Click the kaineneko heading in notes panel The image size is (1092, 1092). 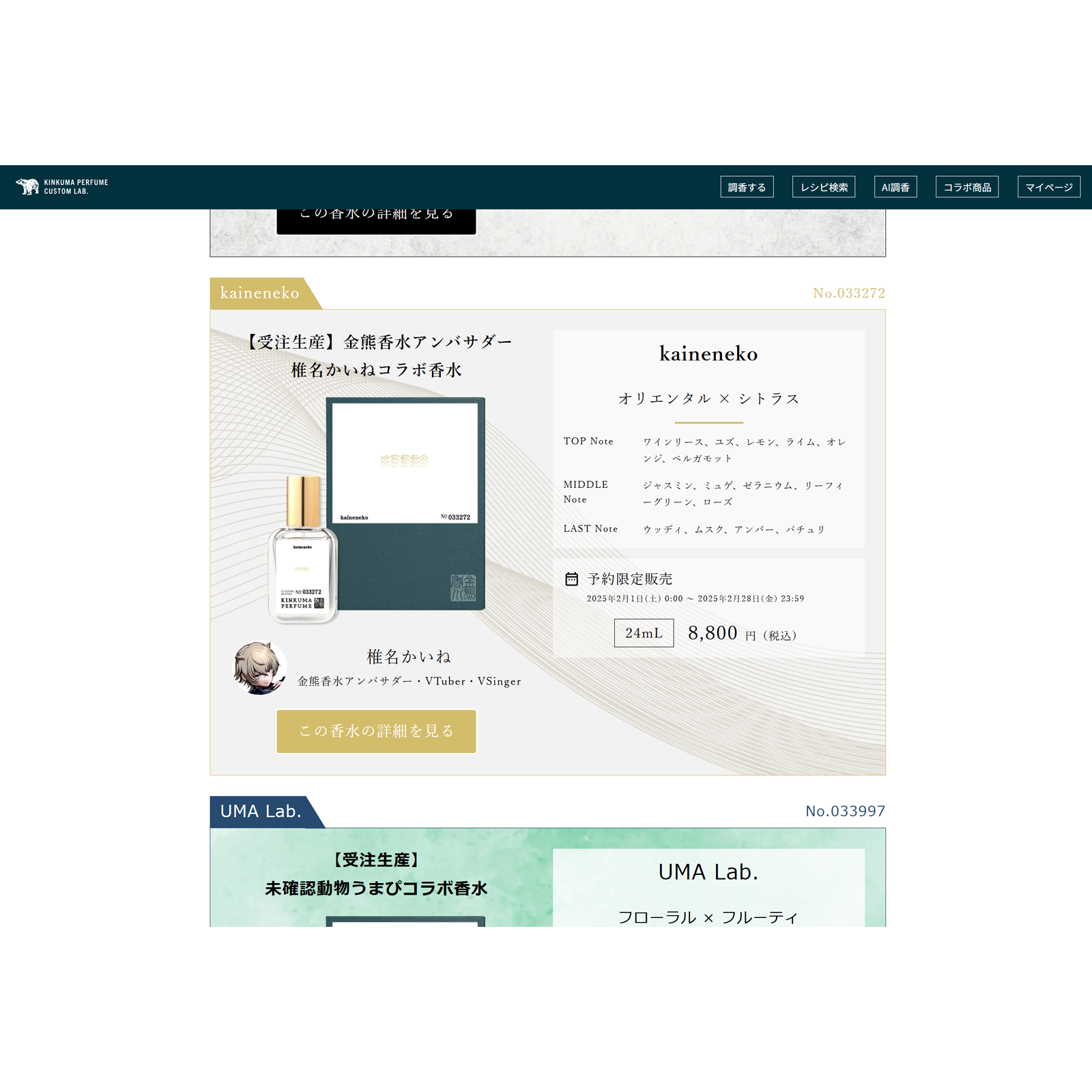click(708, 354)
